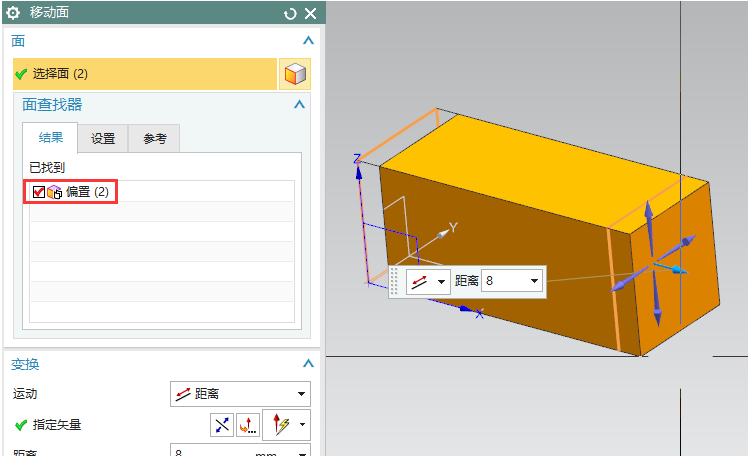Click the reset dialog icon in title bar
The image size is (749, 457).
click(290, 13)
